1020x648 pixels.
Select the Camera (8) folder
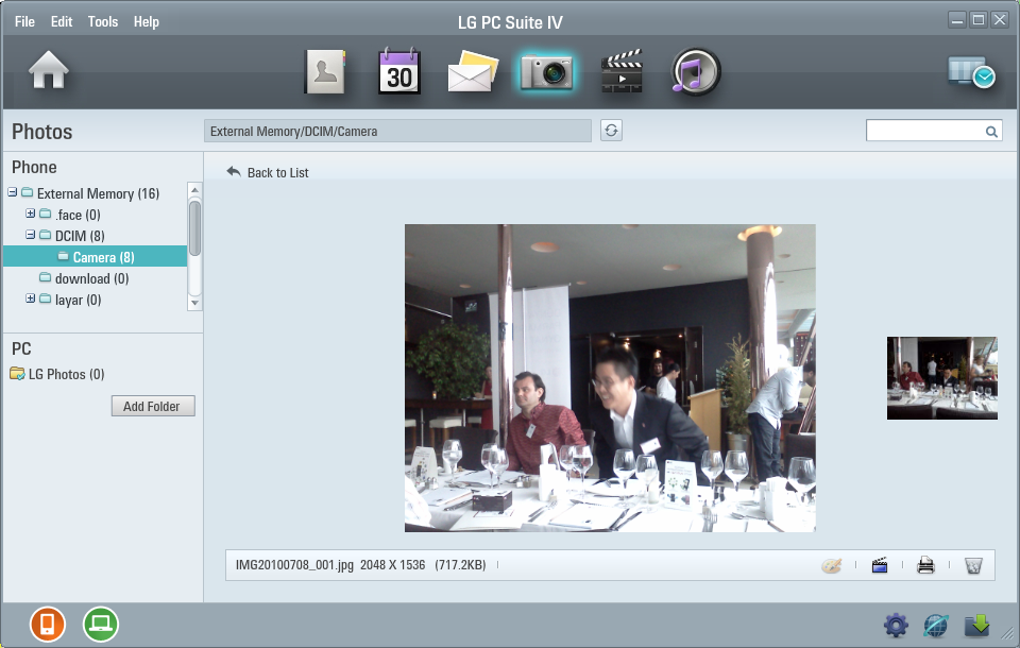pos(95,256)
